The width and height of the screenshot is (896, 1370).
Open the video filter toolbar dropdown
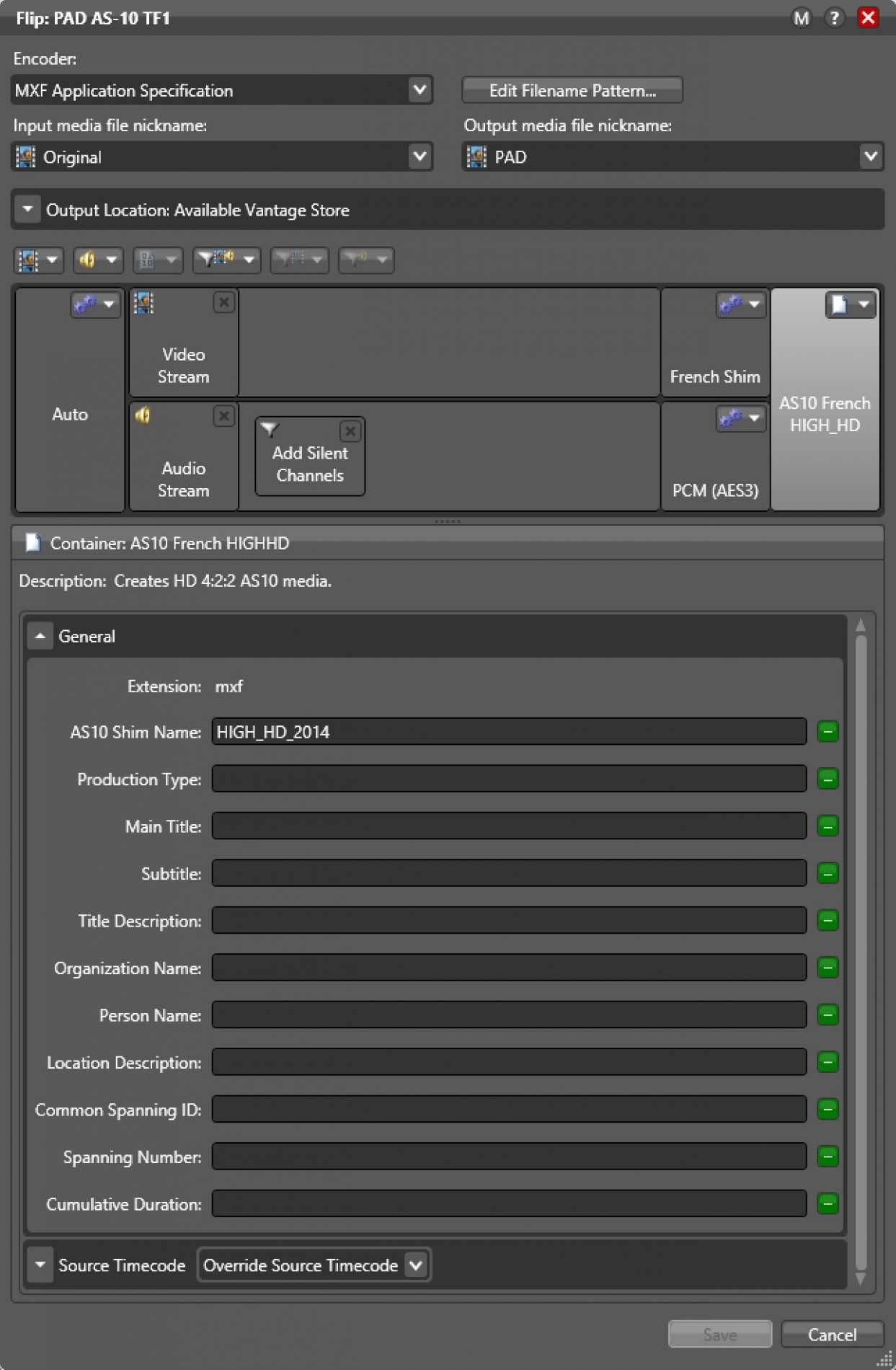coord(226,260)
